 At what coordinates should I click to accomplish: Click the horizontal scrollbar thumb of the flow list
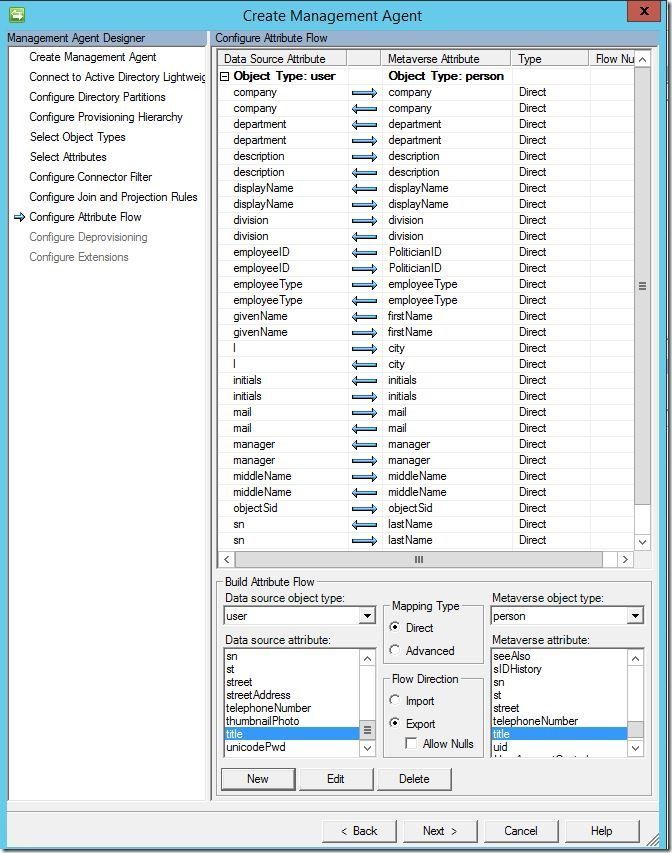click(x=419, y=559)
